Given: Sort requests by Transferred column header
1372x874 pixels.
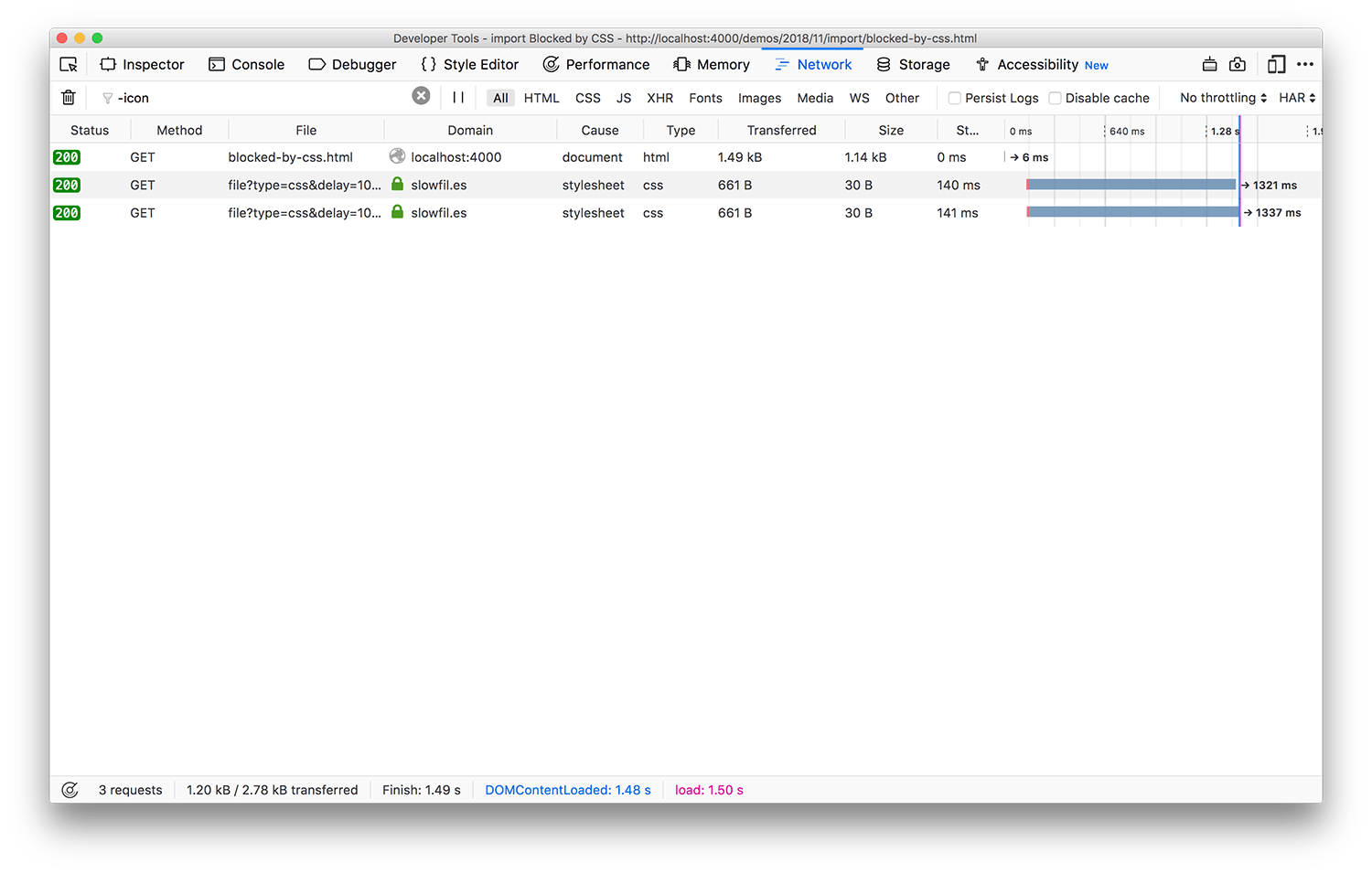Looking at the screenshot, I should (x=781, y=130).
